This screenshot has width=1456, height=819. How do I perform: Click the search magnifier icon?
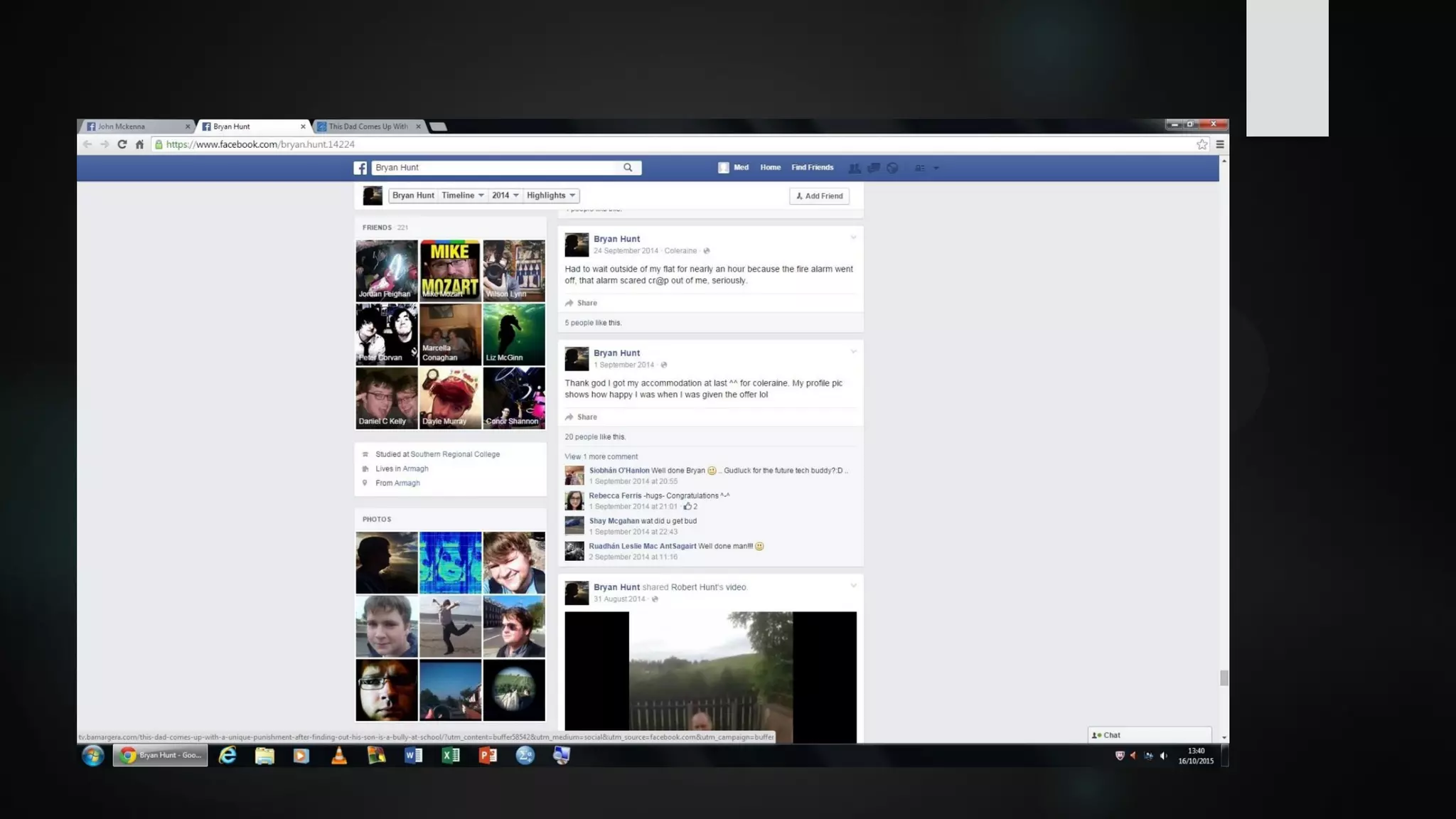[x=628, y=168]
